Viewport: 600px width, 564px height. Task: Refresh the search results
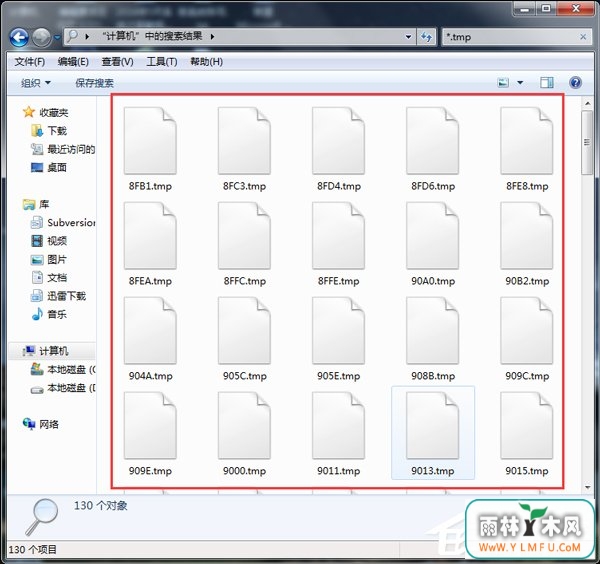426,37
